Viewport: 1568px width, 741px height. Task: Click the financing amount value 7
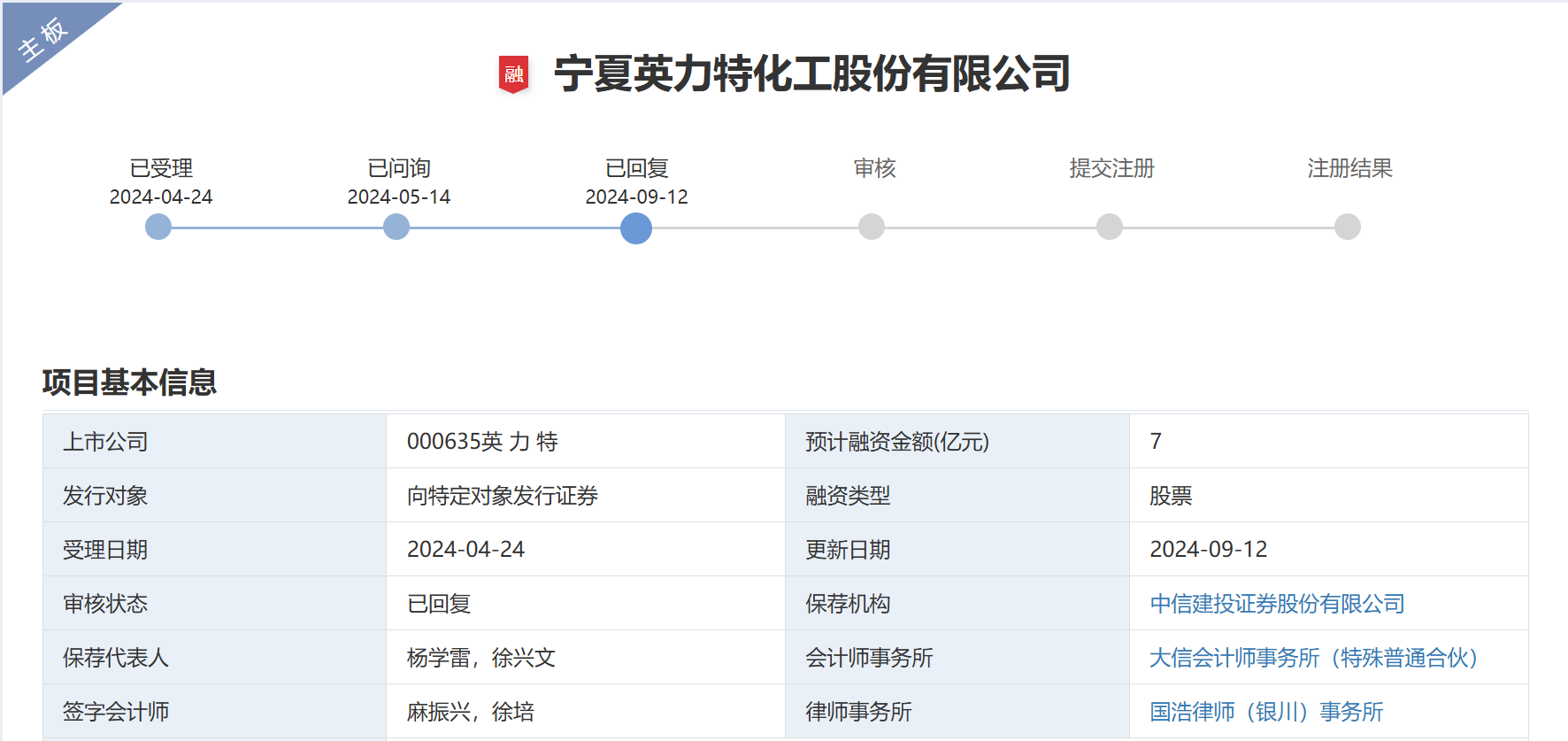(1156, 442)
